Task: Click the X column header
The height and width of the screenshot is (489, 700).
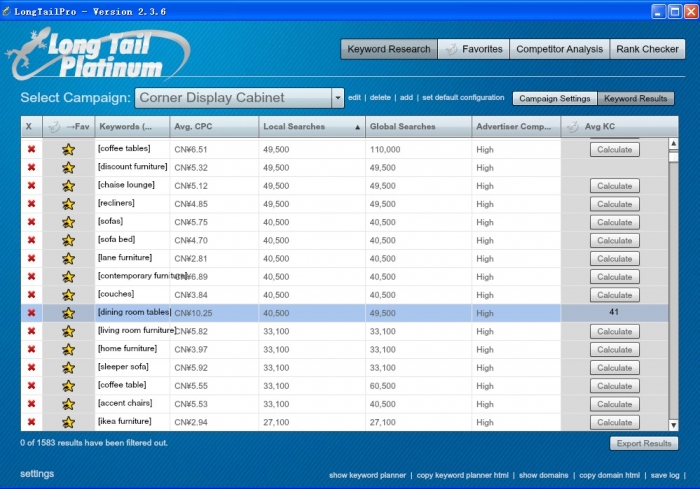Action: tap(31, 126)
